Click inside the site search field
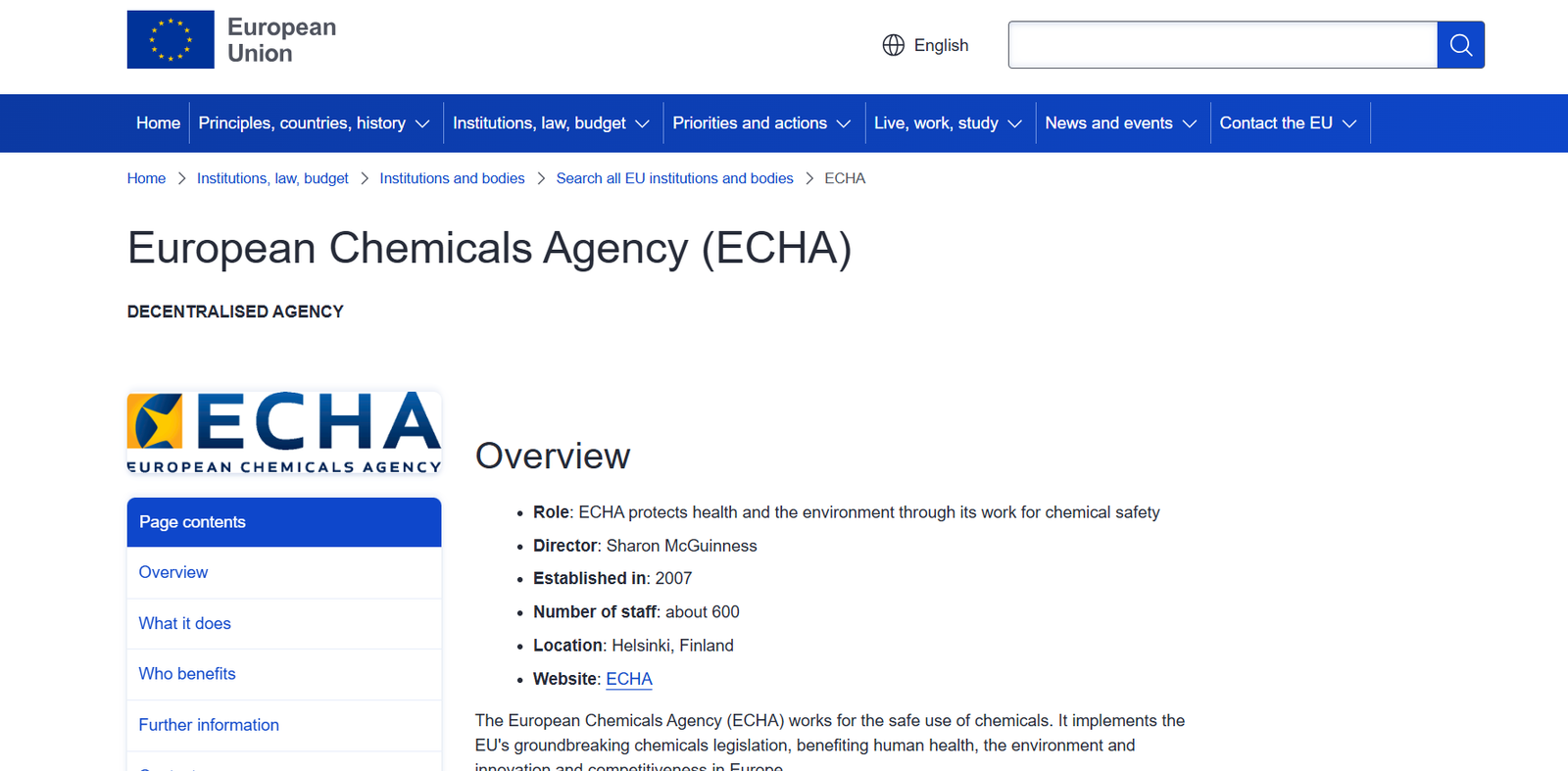 [x=1222, y=45]
